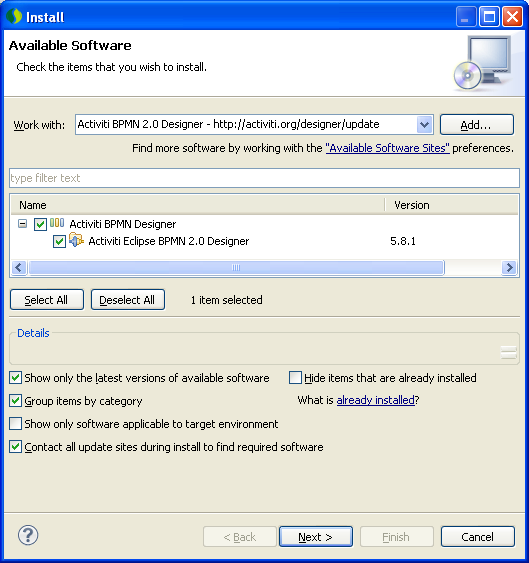
Task: Click the help question mark icon
Action: [x=28, y=535]
